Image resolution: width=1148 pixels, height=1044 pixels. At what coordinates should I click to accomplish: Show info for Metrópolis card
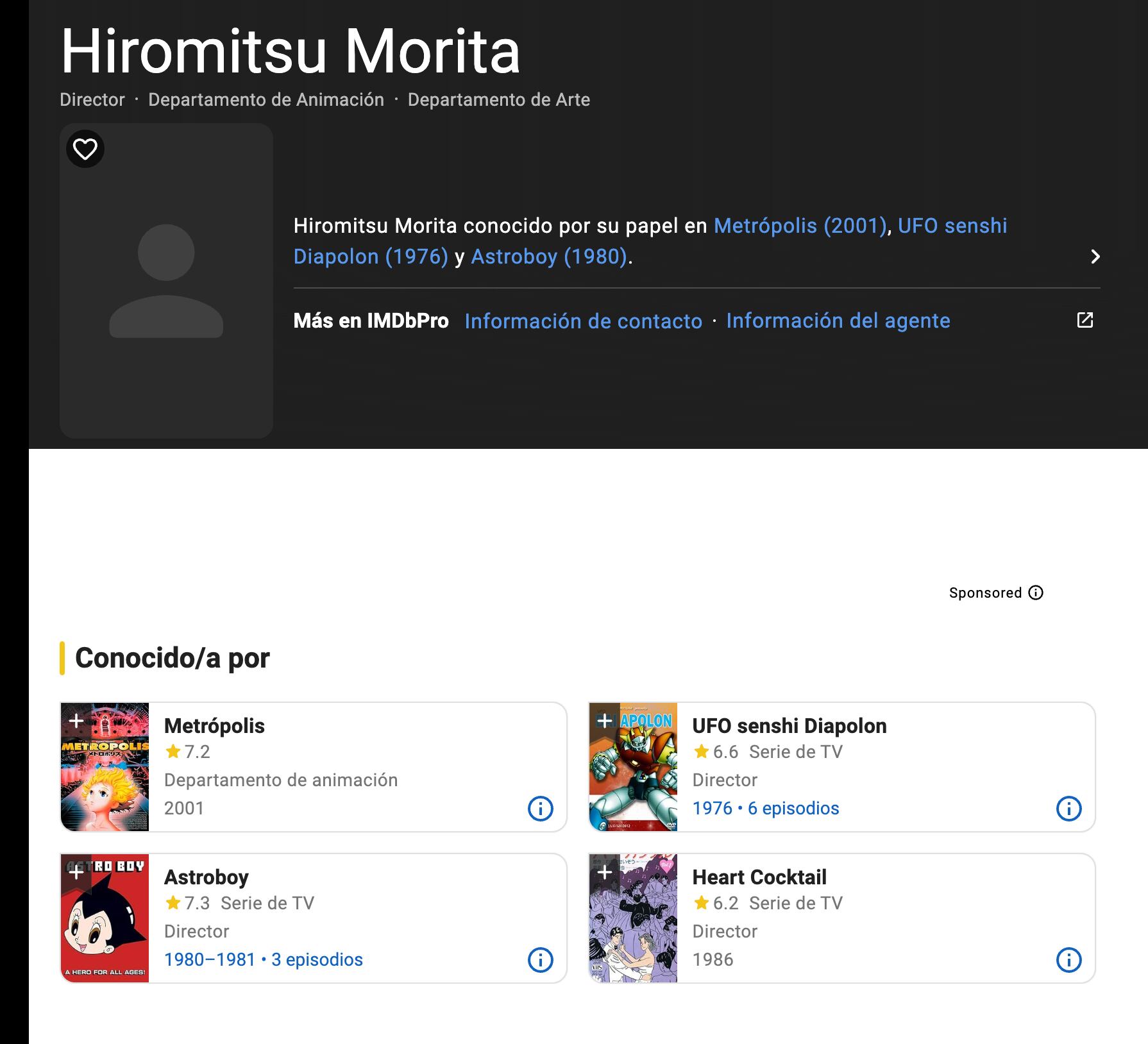pos(541,809)
